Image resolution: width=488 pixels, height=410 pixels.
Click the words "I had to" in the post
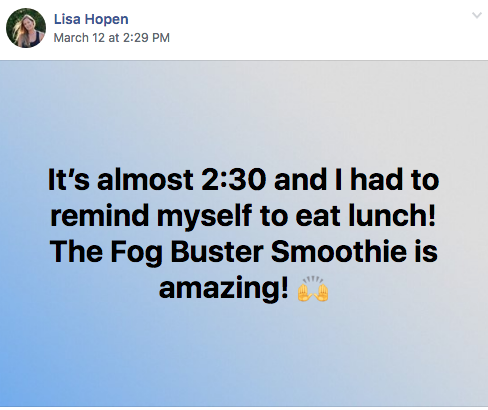[x=387, y=180]
